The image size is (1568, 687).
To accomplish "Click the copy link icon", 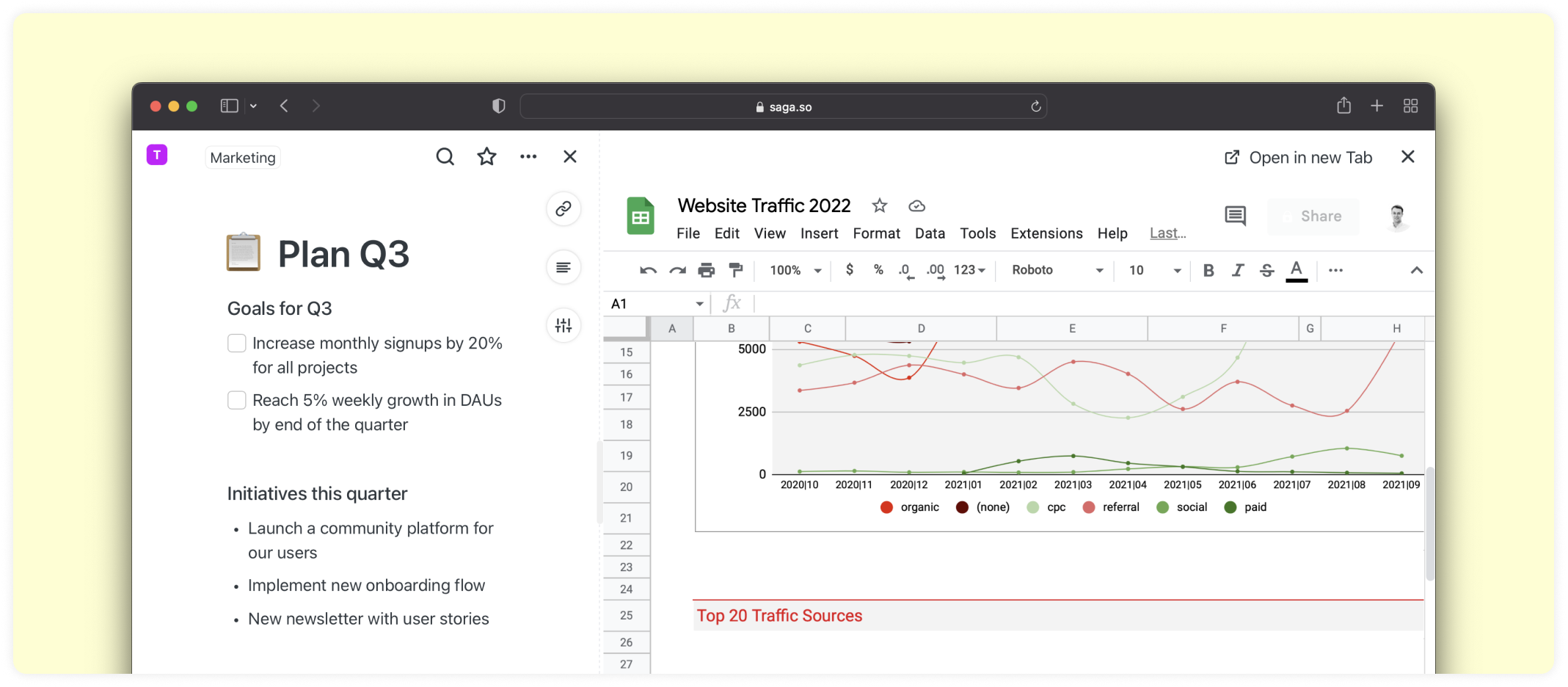I will [564, 209].
